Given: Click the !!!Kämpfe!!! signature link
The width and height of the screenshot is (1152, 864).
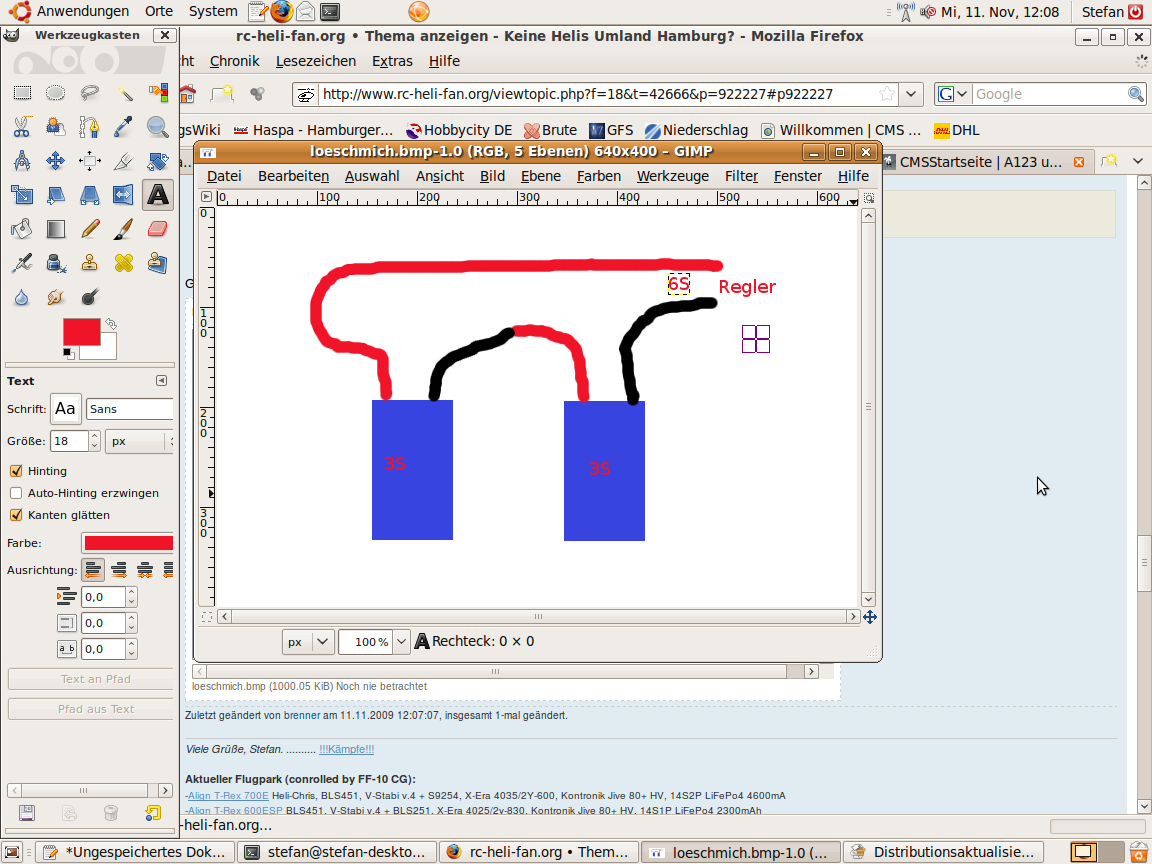Looking at the screenshot, I should [x=346, y=749].
